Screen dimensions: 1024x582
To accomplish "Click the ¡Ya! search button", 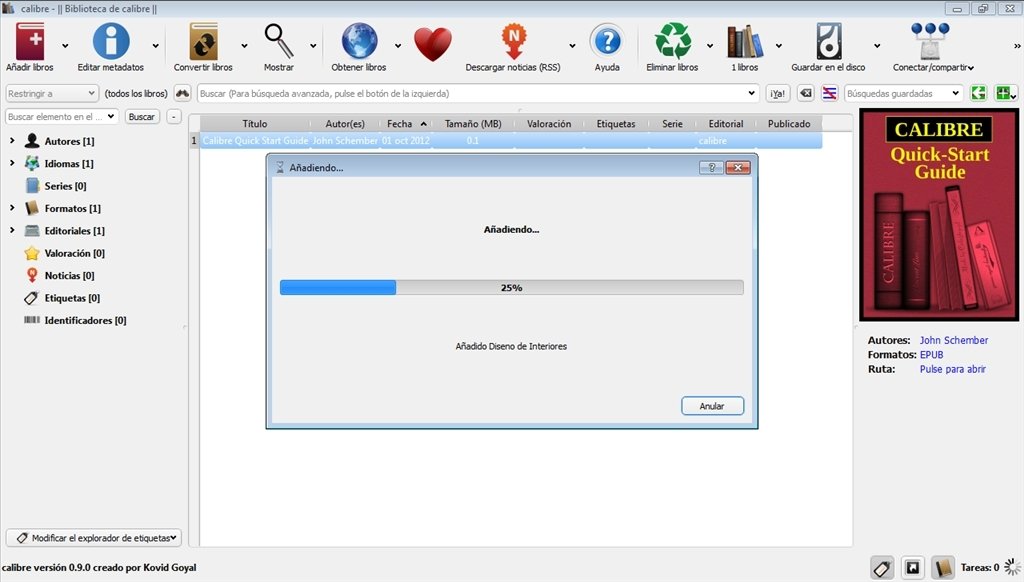I will 778,93.
